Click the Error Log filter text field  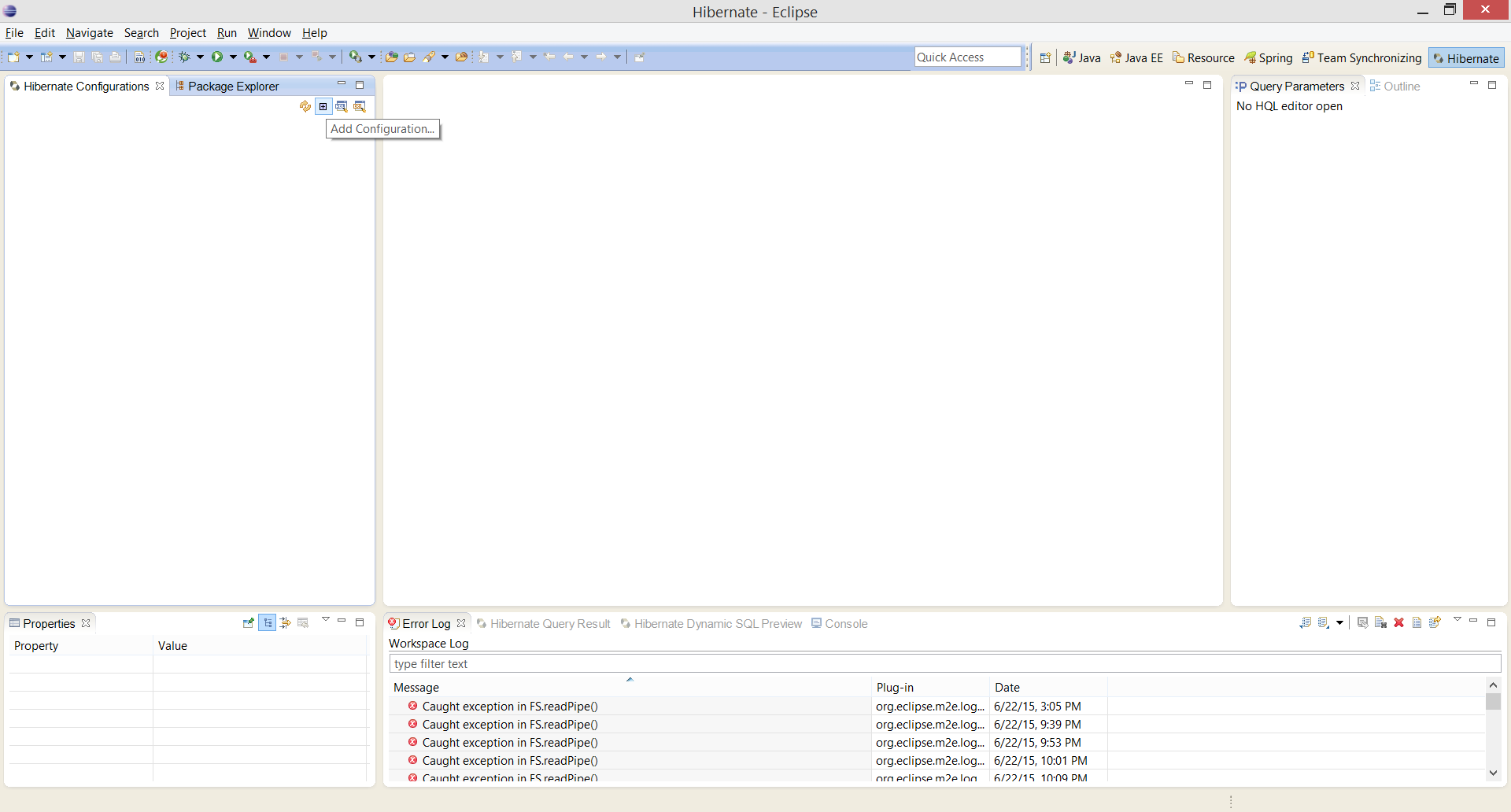click(x=944, y=663)
